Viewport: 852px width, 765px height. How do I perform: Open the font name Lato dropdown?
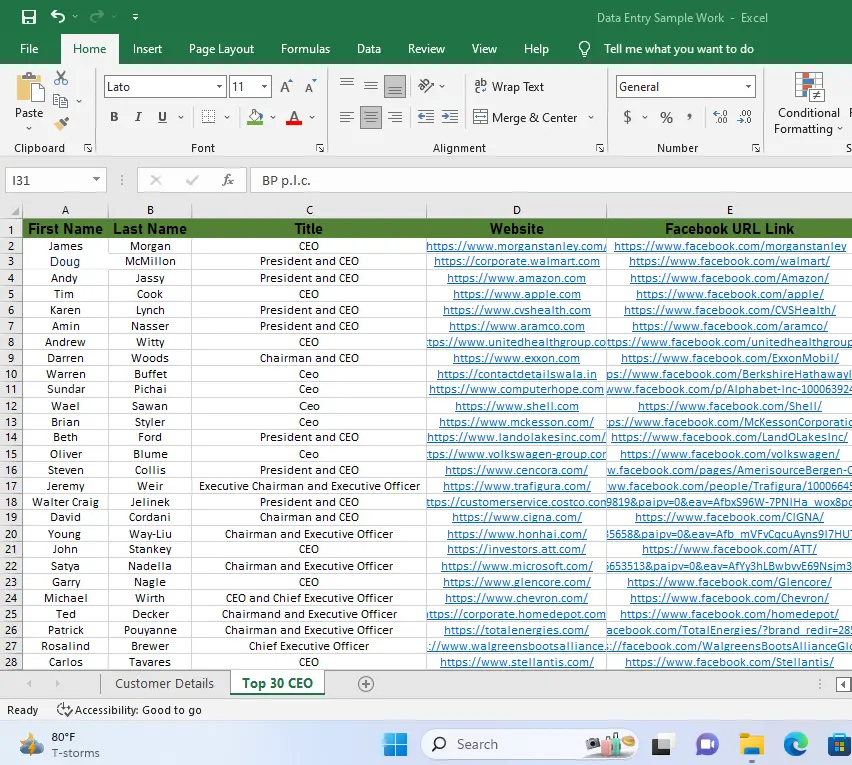point(219,87)
